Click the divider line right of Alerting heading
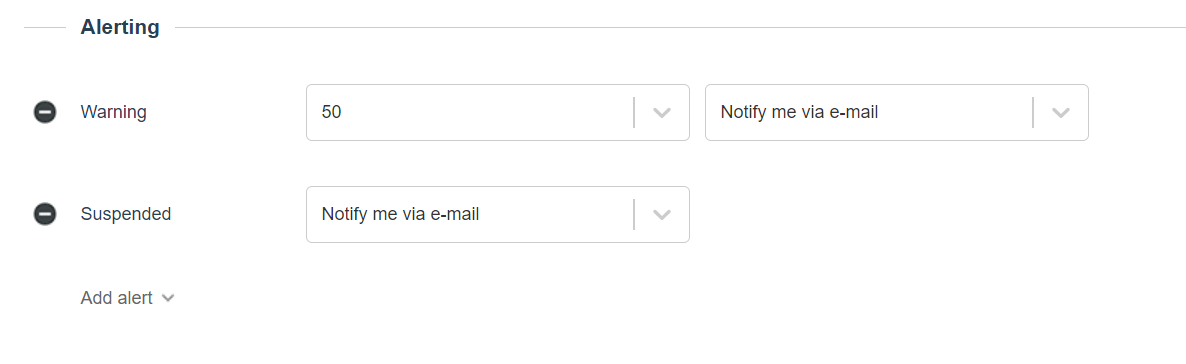The image size is (1186, 364). 680,28
